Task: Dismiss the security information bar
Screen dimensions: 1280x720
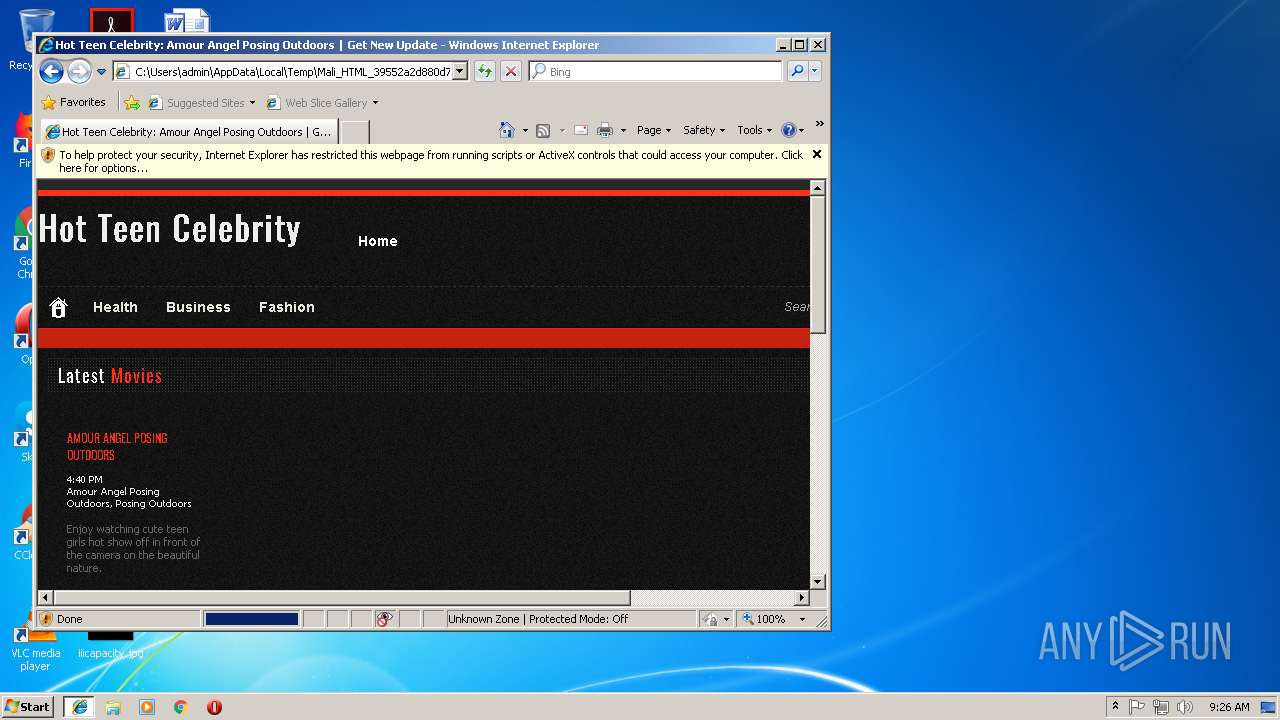Action: (x=817, y=154)
